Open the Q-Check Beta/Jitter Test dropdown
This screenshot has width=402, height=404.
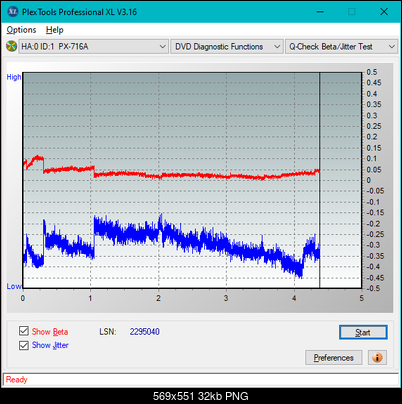pos(341,47)
